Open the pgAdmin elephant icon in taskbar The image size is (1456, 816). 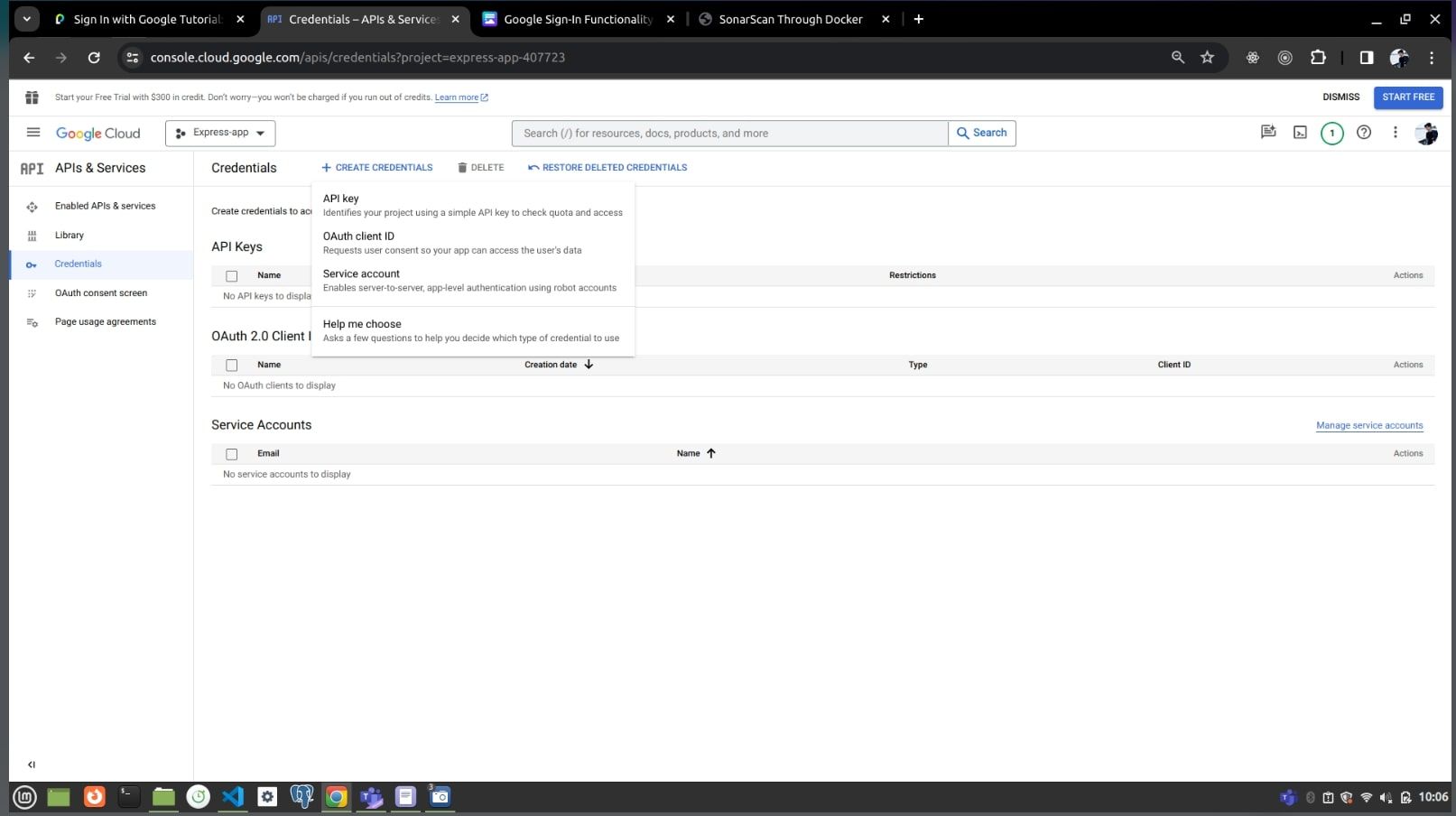[x=301, y=796]
